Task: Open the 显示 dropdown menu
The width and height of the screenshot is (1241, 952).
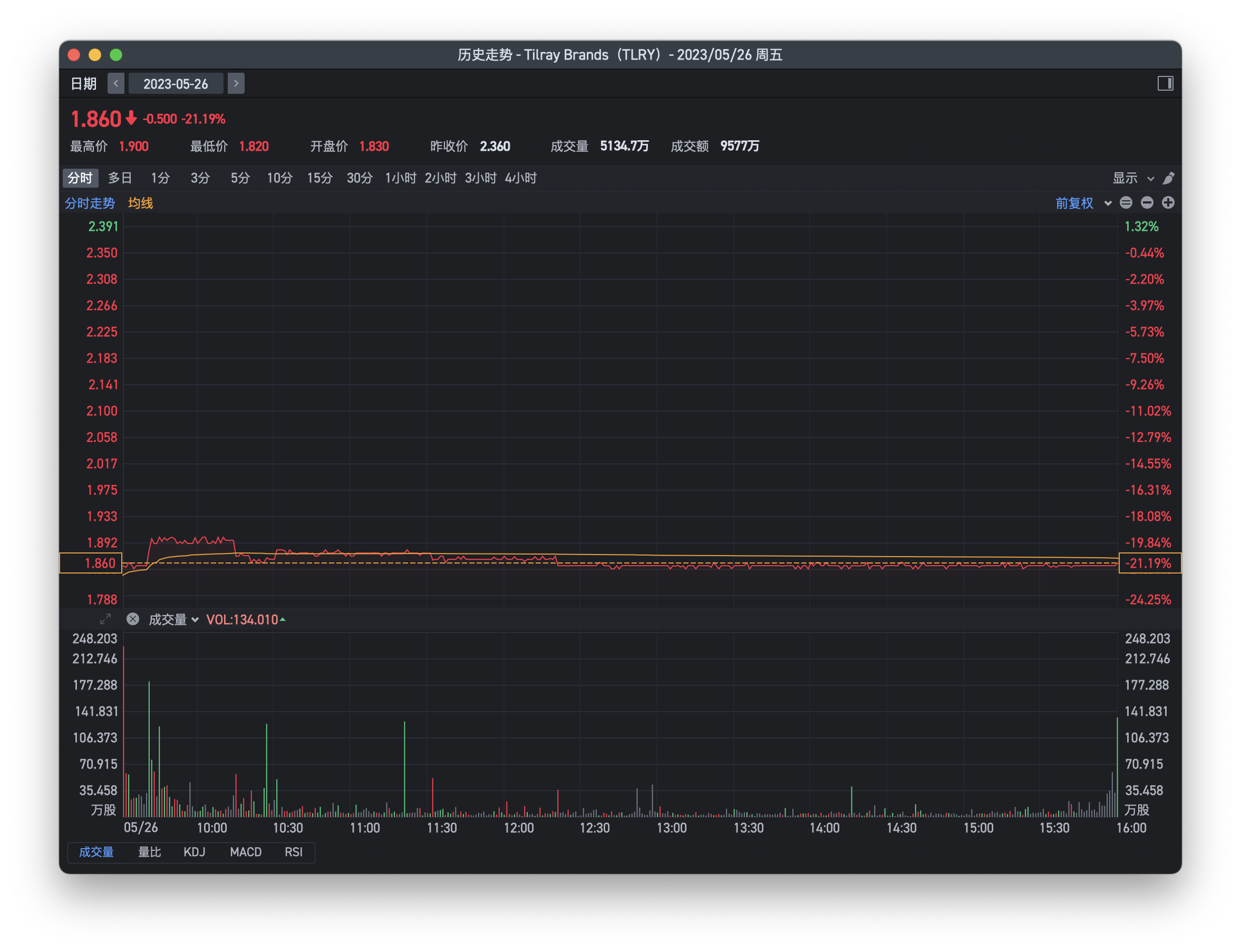Action: pyautogui.click(x=1133, y=179)
